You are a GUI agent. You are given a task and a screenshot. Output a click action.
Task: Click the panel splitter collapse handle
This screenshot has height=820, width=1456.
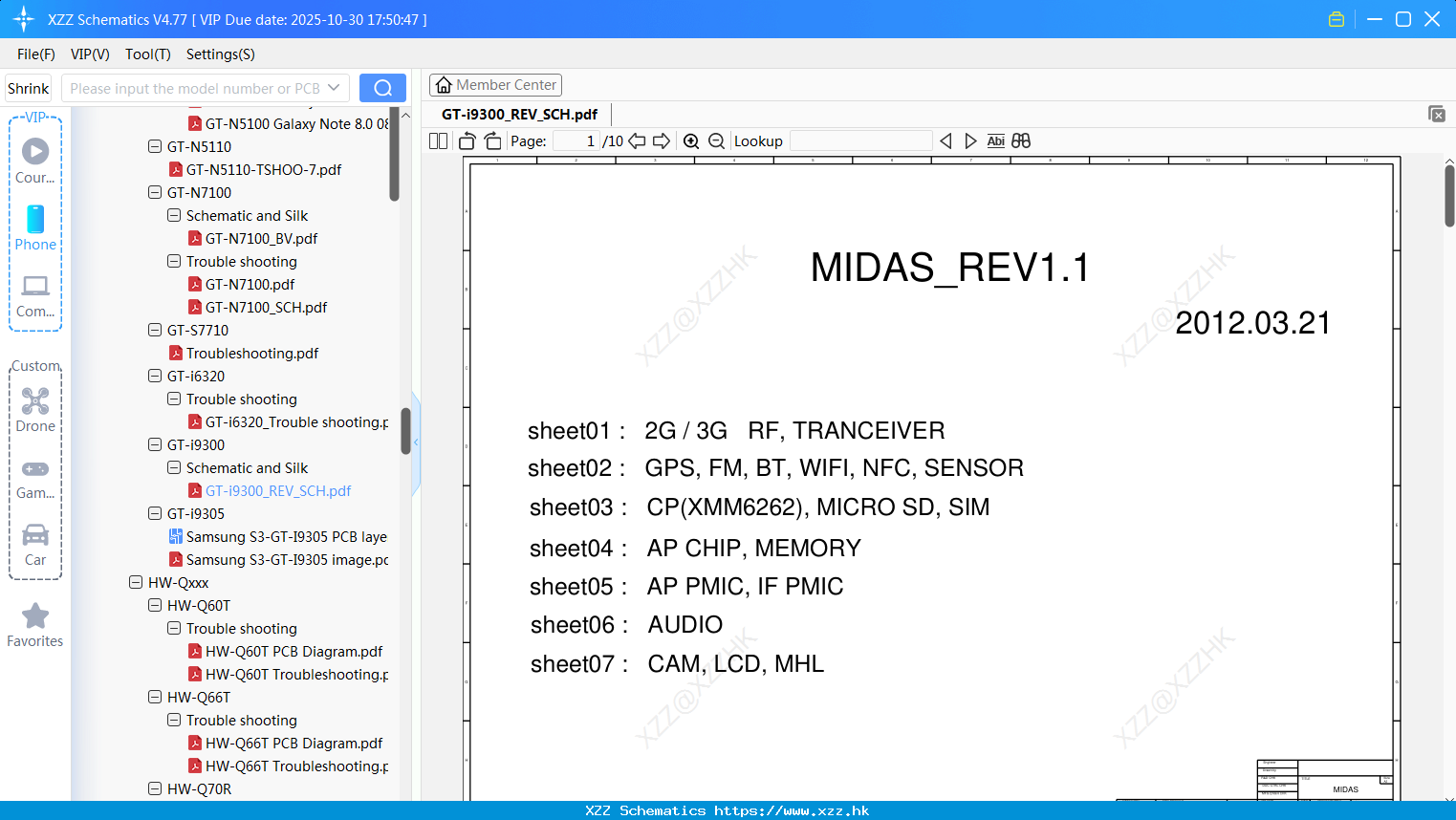416,442
